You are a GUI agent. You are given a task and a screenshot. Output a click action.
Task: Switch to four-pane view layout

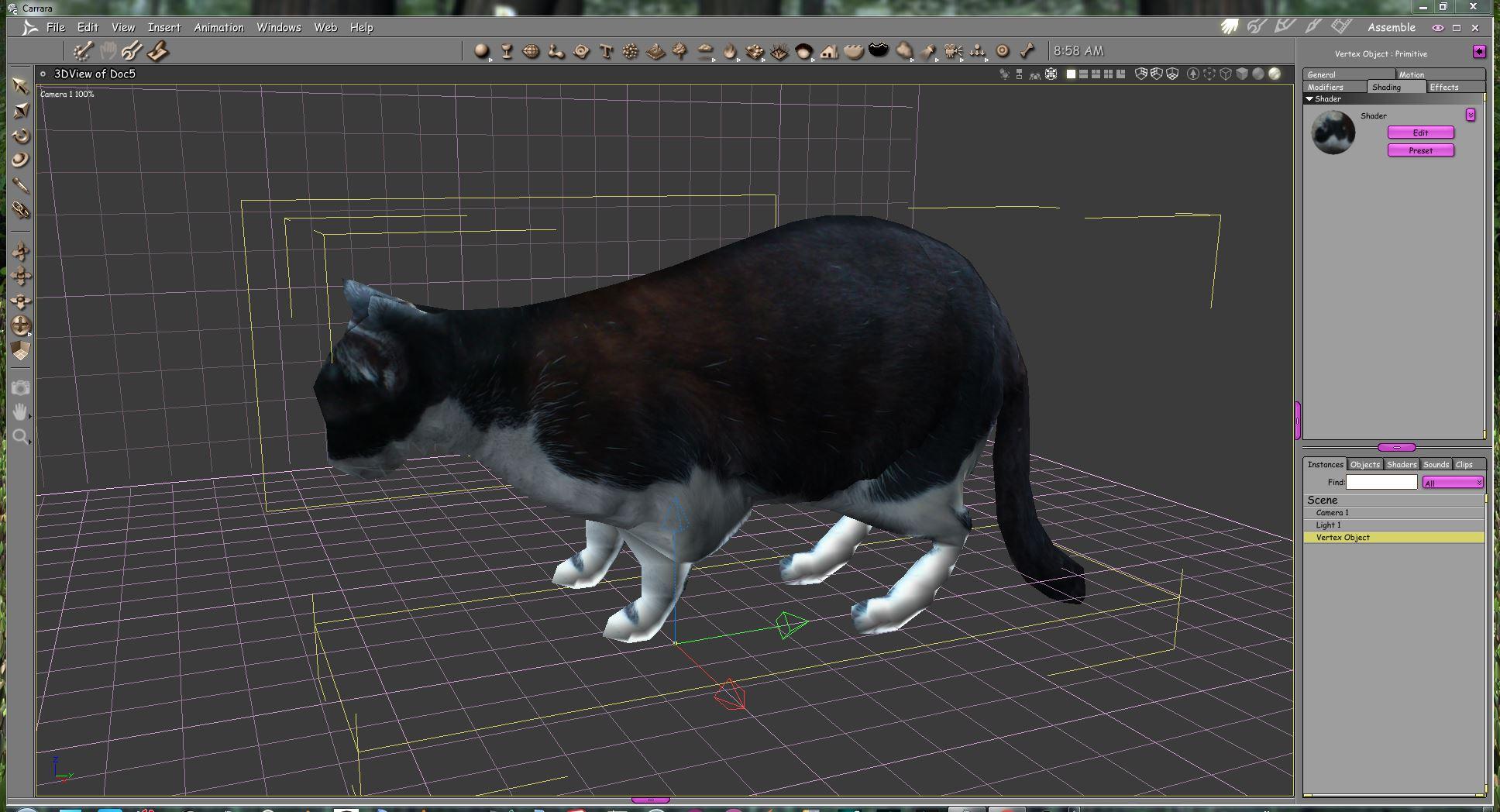pos(1108,74)
